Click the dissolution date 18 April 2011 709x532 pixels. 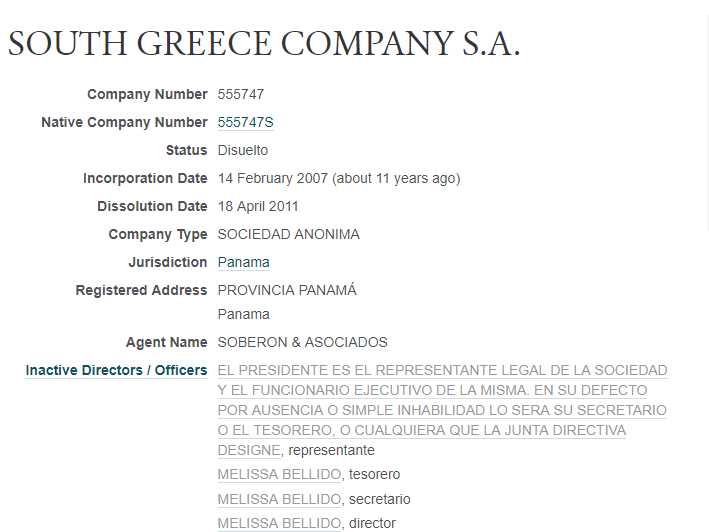coord(258,207)
